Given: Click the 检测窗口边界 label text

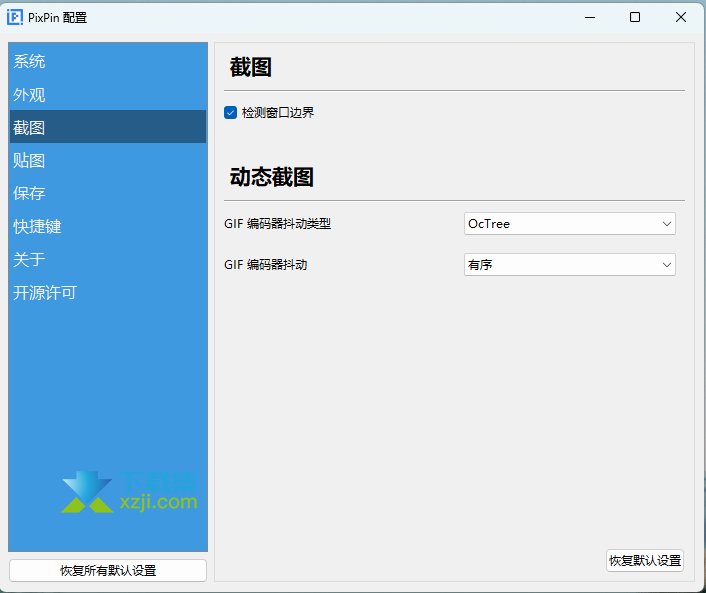Looking at the screenshot, I should click(x=278, y=113).
